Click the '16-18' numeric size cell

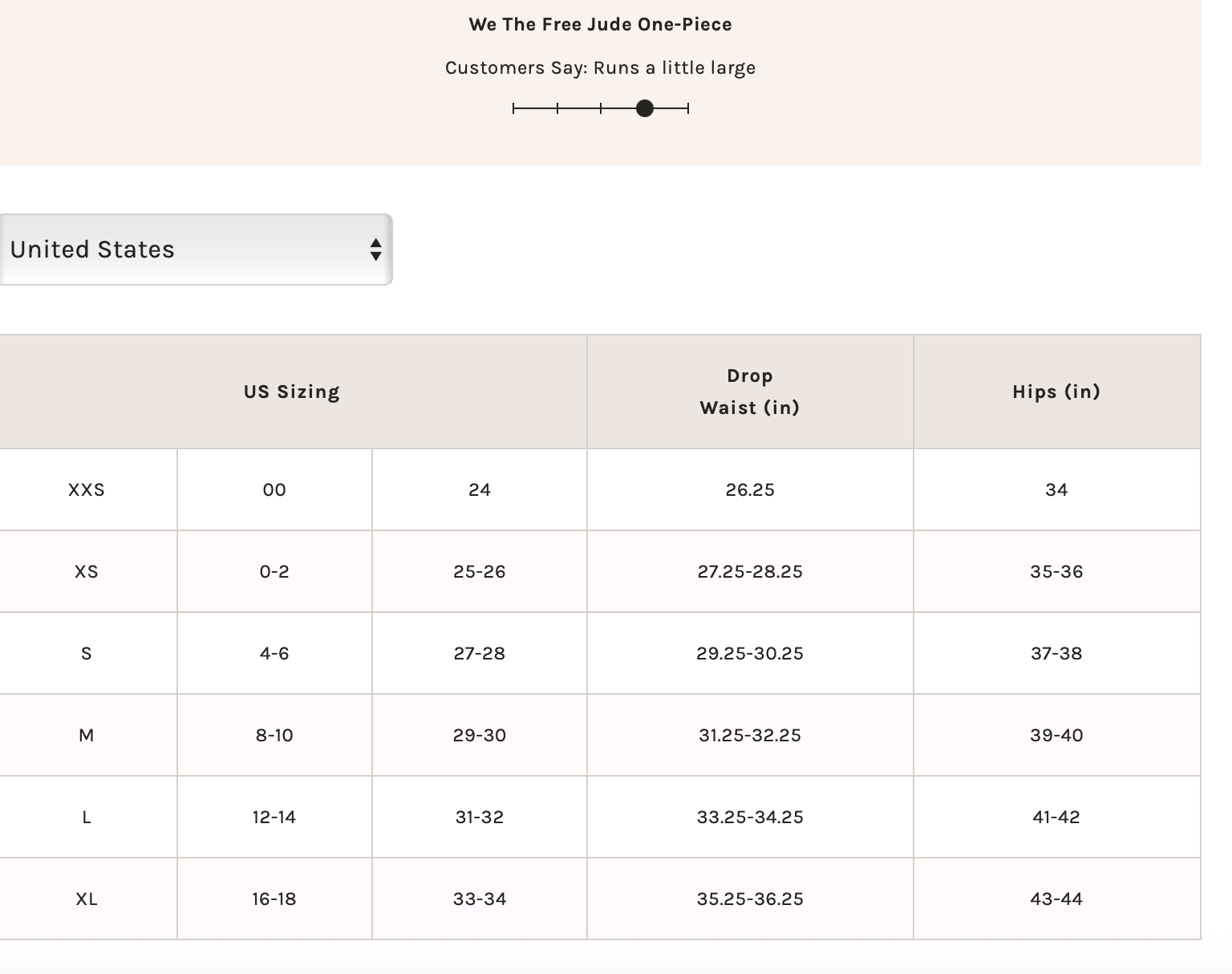coord(274,899)
